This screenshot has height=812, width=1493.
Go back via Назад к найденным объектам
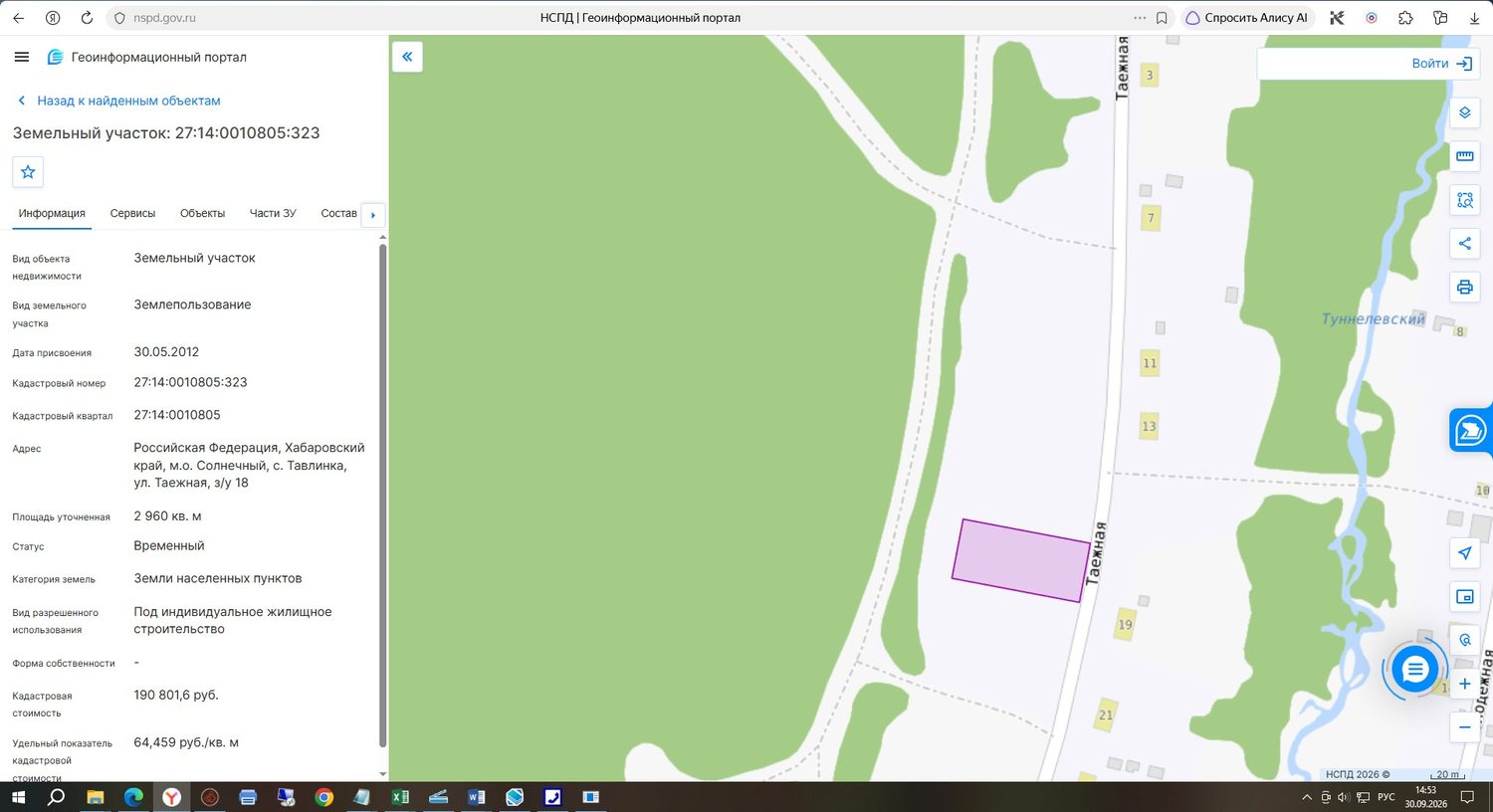tap(119, 101)
